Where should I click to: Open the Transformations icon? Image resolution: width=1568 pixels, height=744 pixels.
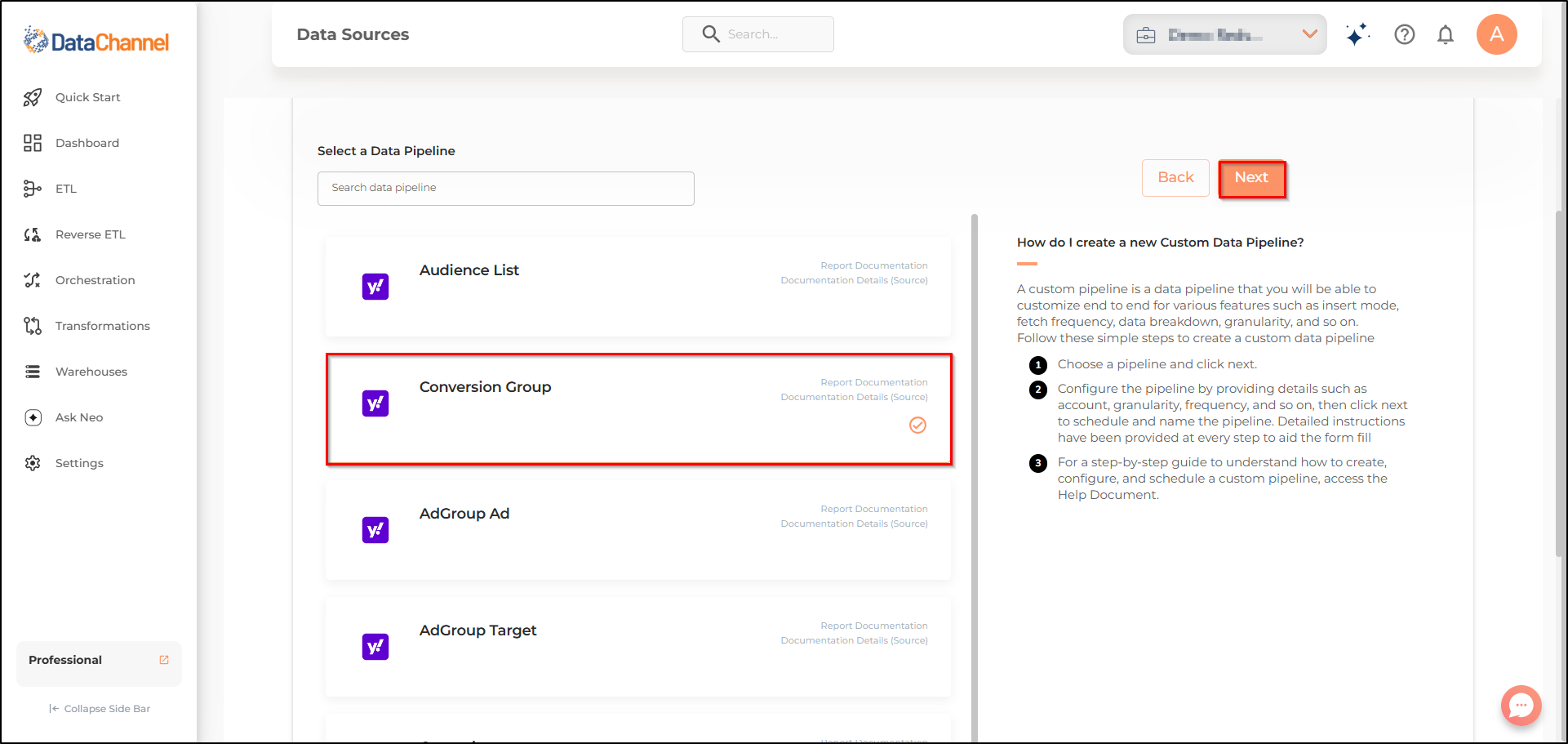pyautogui.click(x=33, y=326)
